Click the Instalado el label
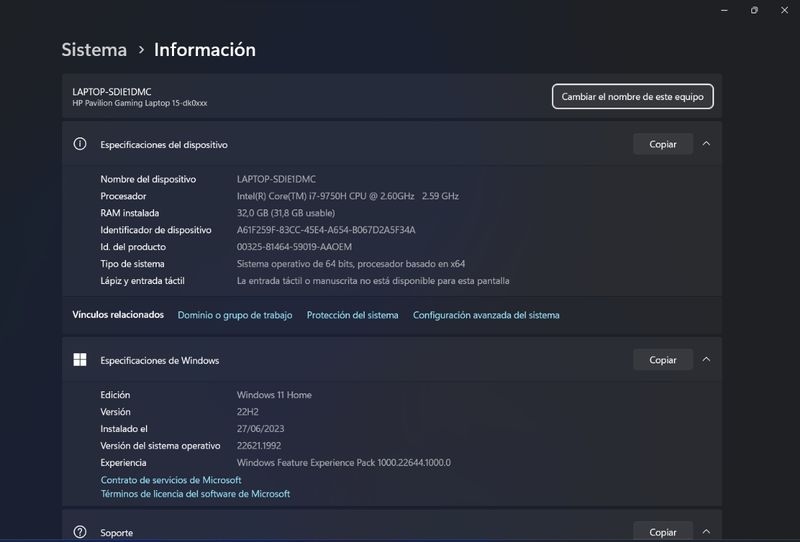800x542 pixels. (x=123, y=429)
